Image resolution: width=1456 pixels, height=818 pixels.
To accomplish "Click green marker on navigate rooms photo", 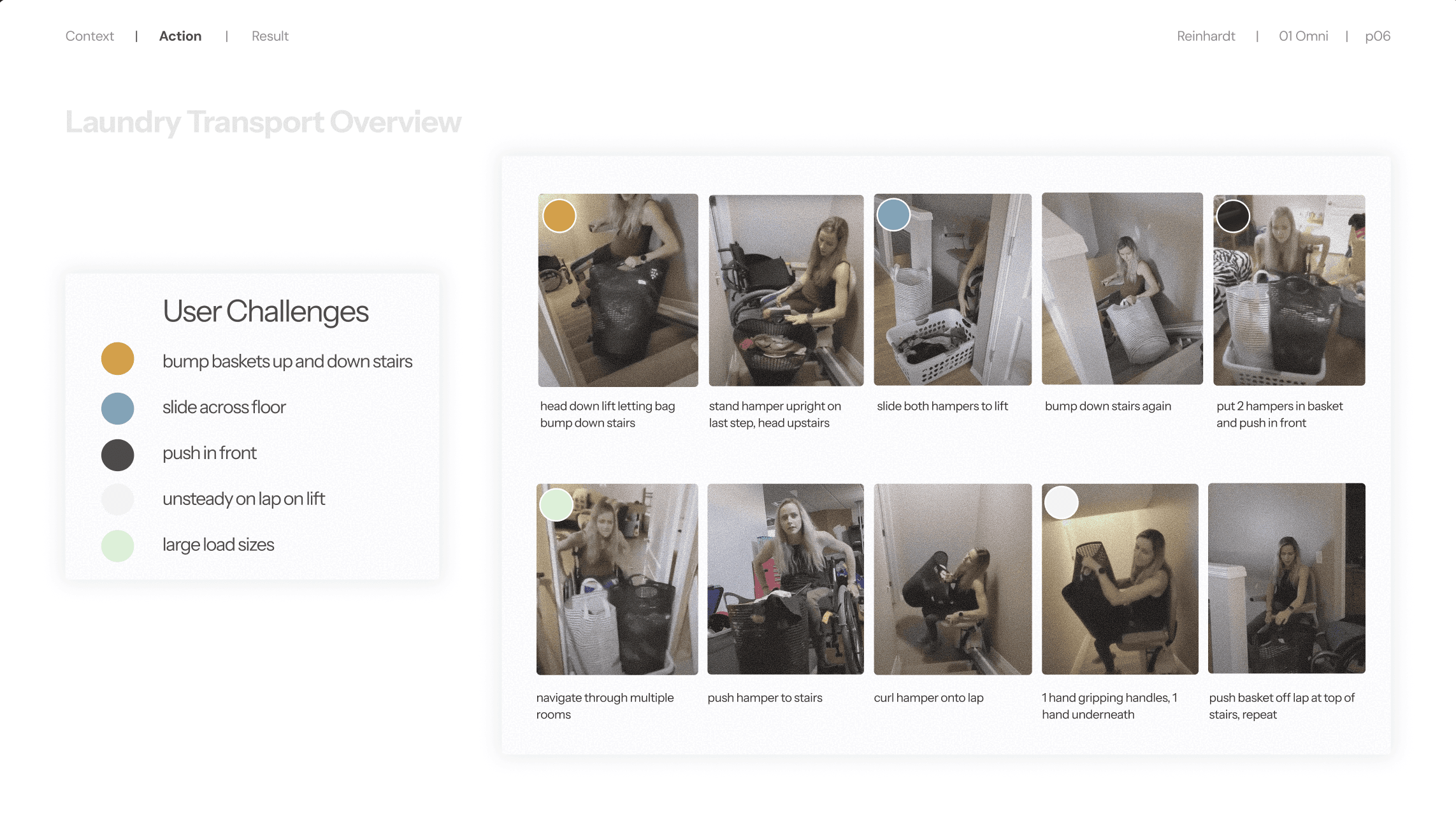I will (x=556, y=505).
